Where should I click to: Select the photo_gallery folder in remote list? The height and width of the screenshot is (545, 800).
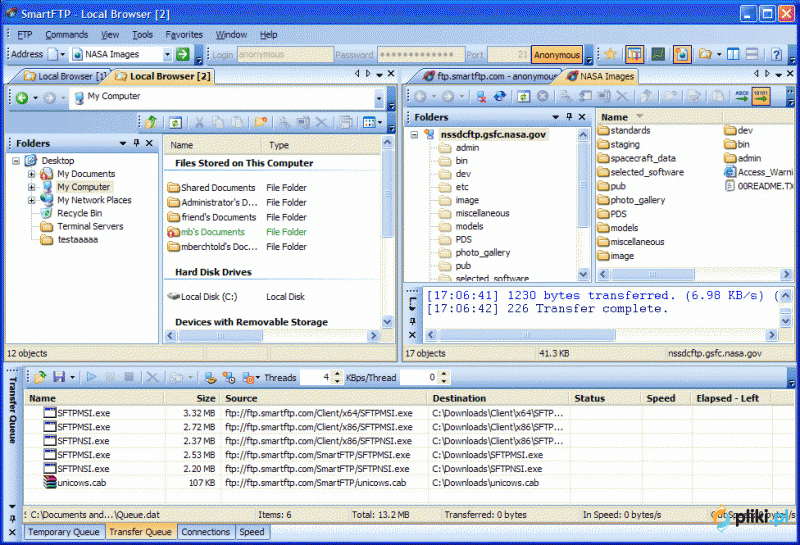[632, 200]
